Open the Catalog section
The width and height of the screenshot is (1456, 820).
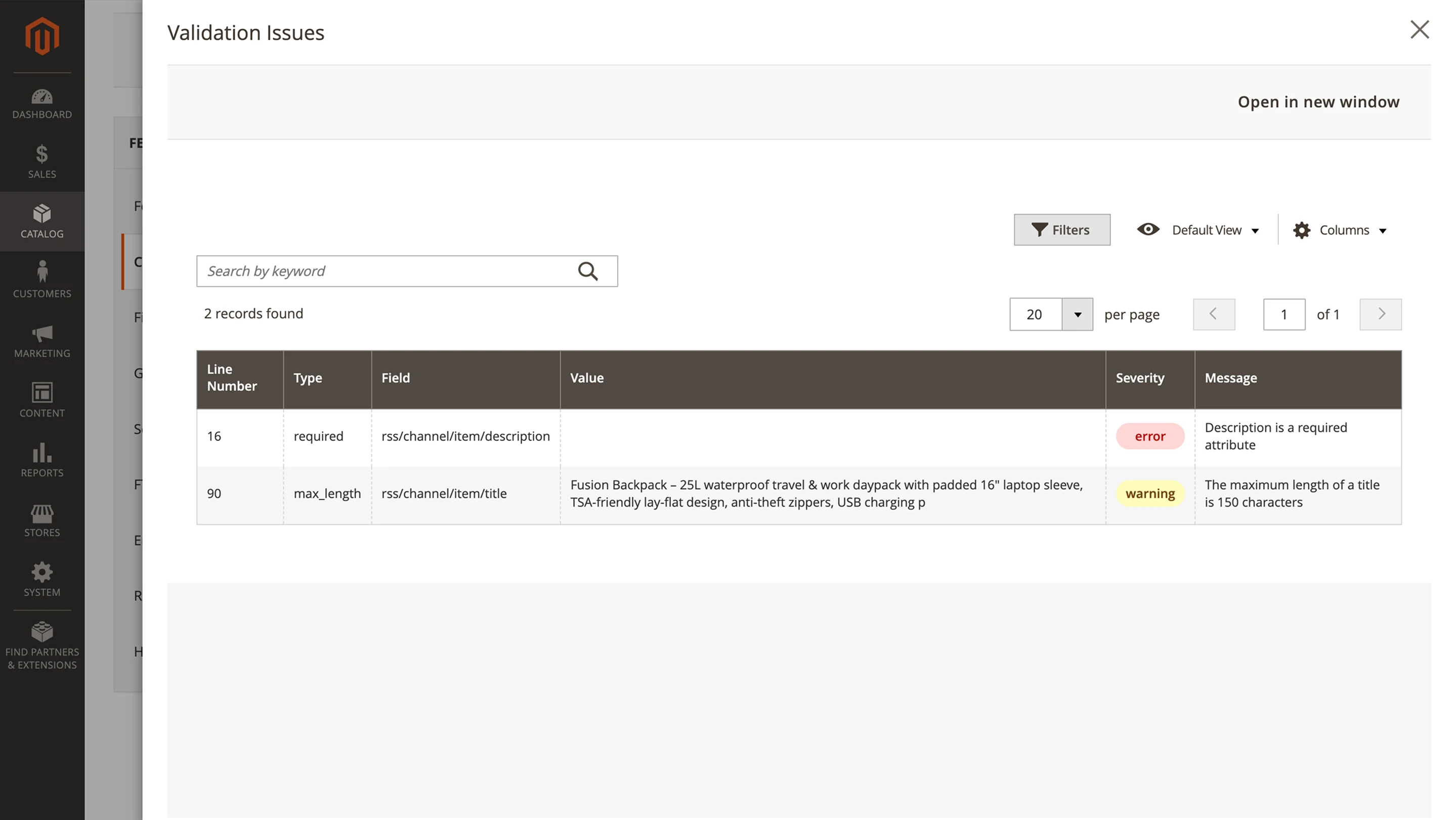pyautogui.click(x=41, y=222)
